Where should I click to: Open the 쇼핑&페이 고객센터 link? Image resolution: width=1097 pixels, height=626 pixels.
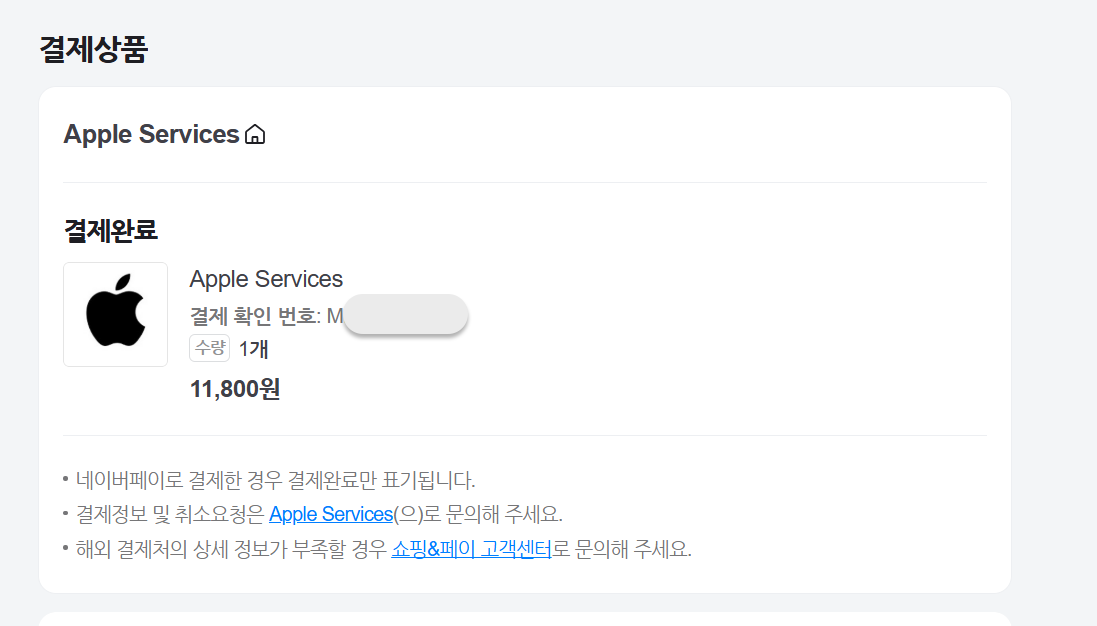471,549
